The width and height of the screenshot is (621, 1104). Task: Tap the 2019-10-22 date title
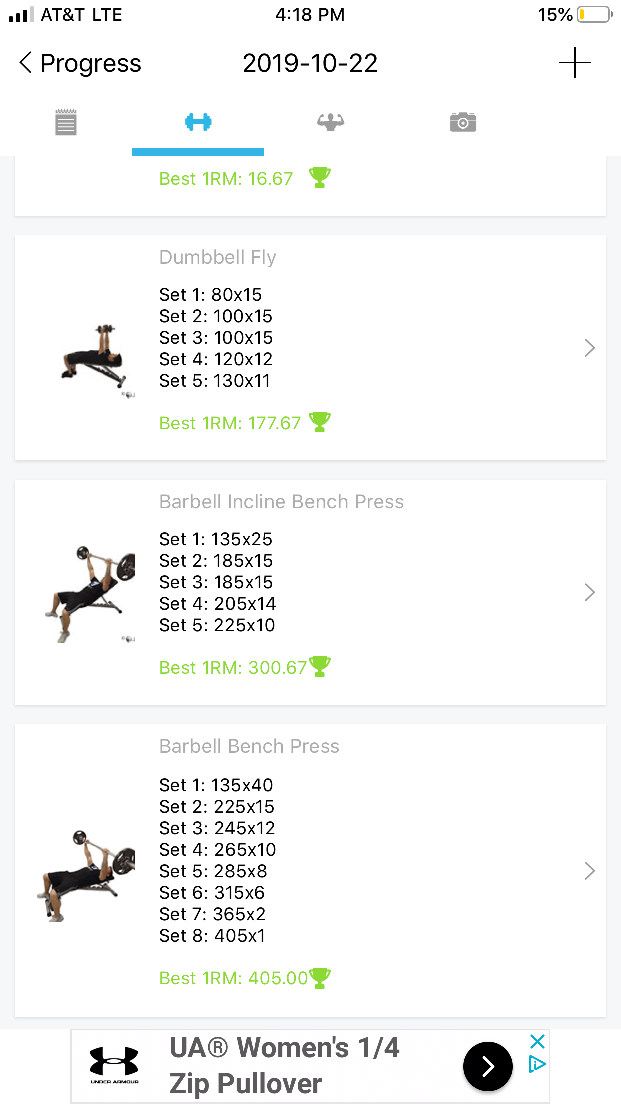(310, 64)
